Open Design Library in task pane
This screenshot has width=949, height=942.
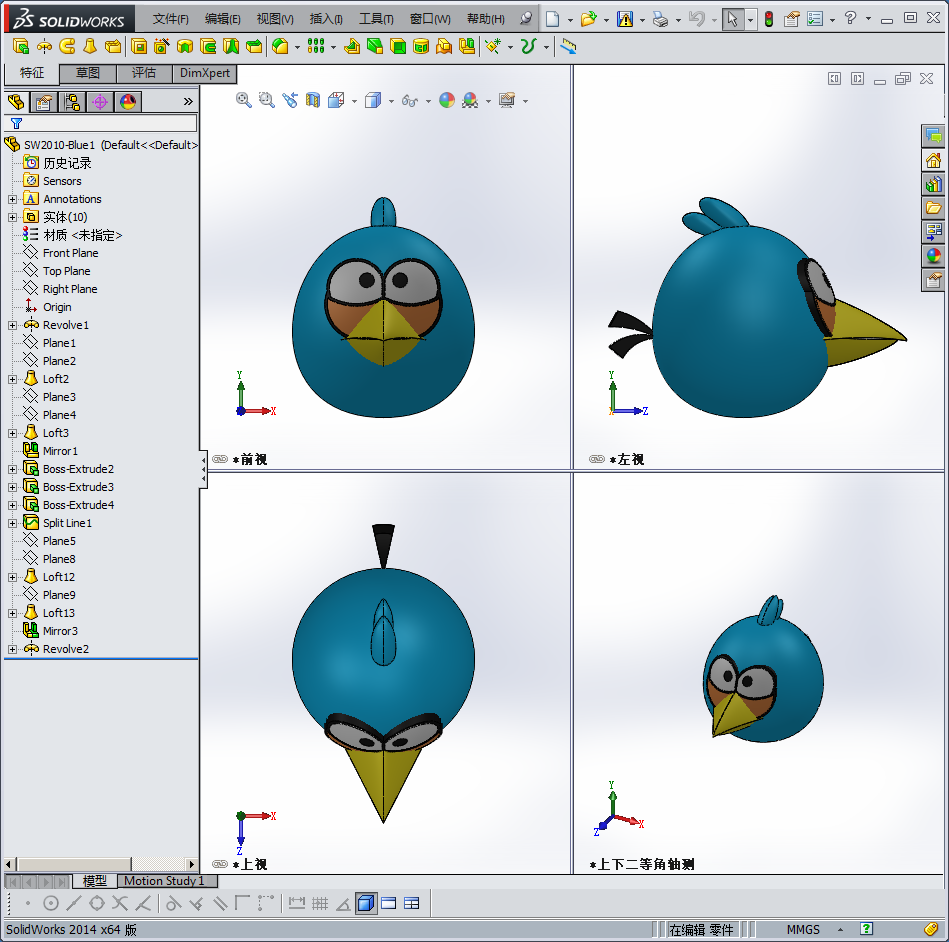pos(933,183)
